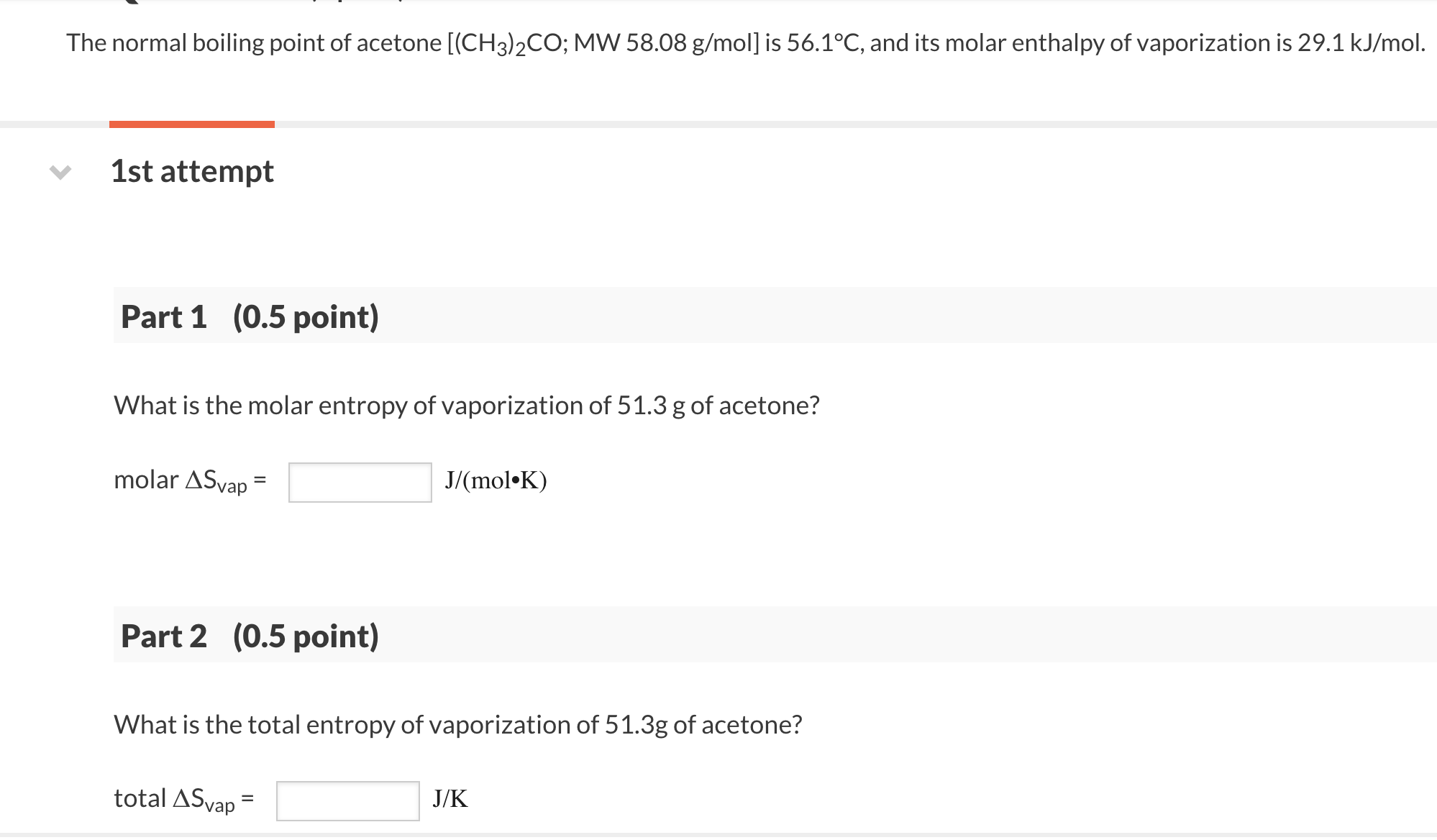Click the total entropy question text
The width and height of the screenshot is (1437, 840).
(x=457, y=725)
